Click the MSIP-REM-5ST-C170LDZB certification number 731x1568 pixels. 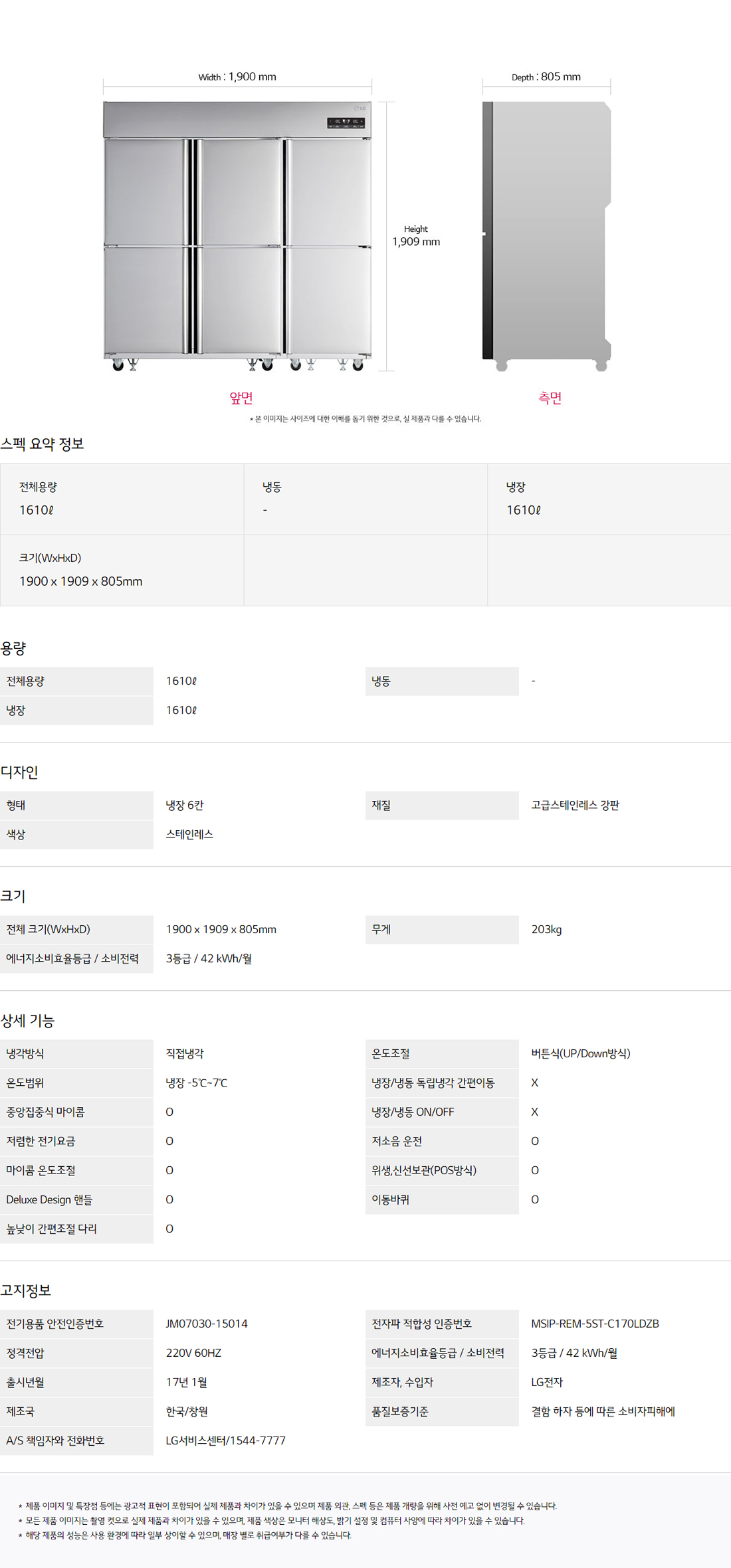[x=595, y=1324]
